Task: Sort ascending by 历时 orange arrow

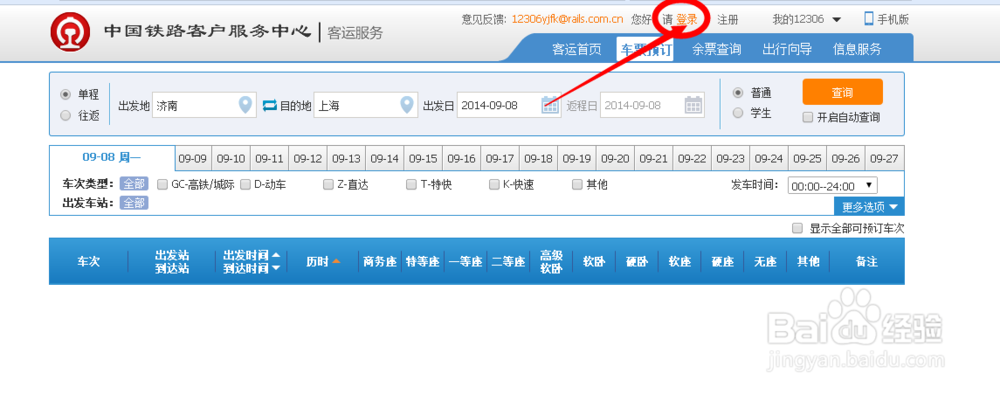Action: click(336, 261)
